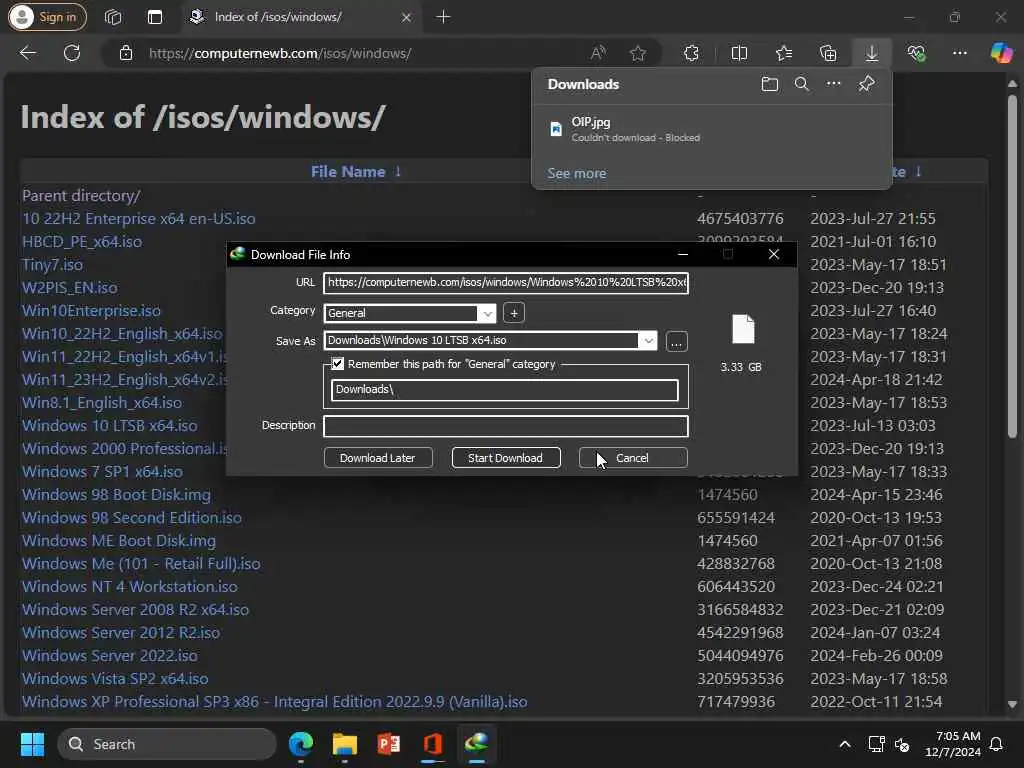Screen dimensions: 1024x768
Task: Open Windows 98 Second Edition.iso link
Action: click(x=132, y=517)
